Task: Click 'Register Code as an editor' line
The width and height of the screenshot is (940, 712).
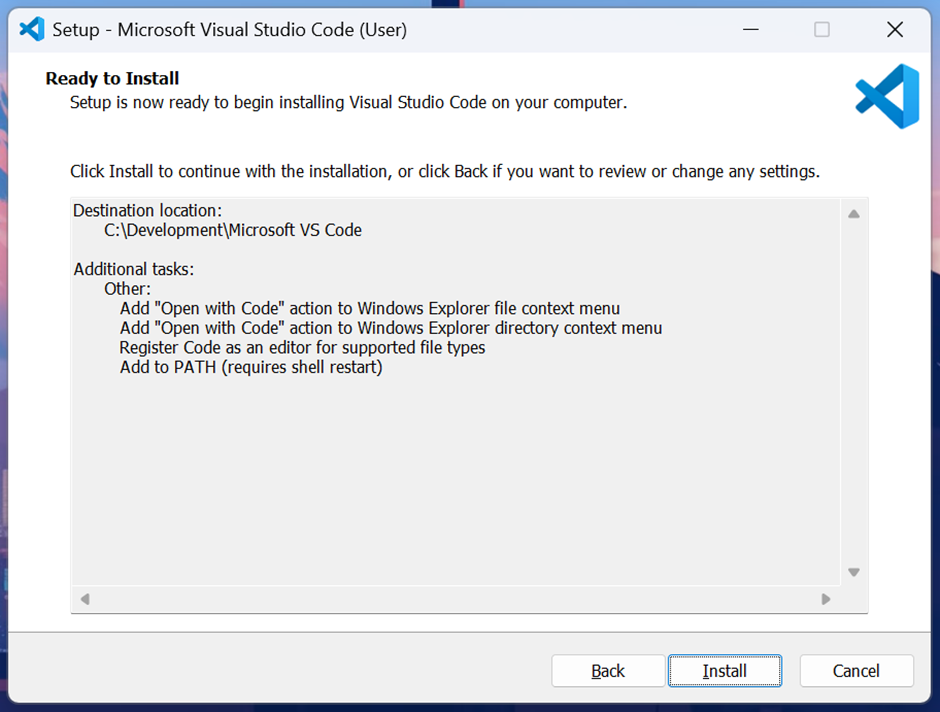Action: (302, 348)
